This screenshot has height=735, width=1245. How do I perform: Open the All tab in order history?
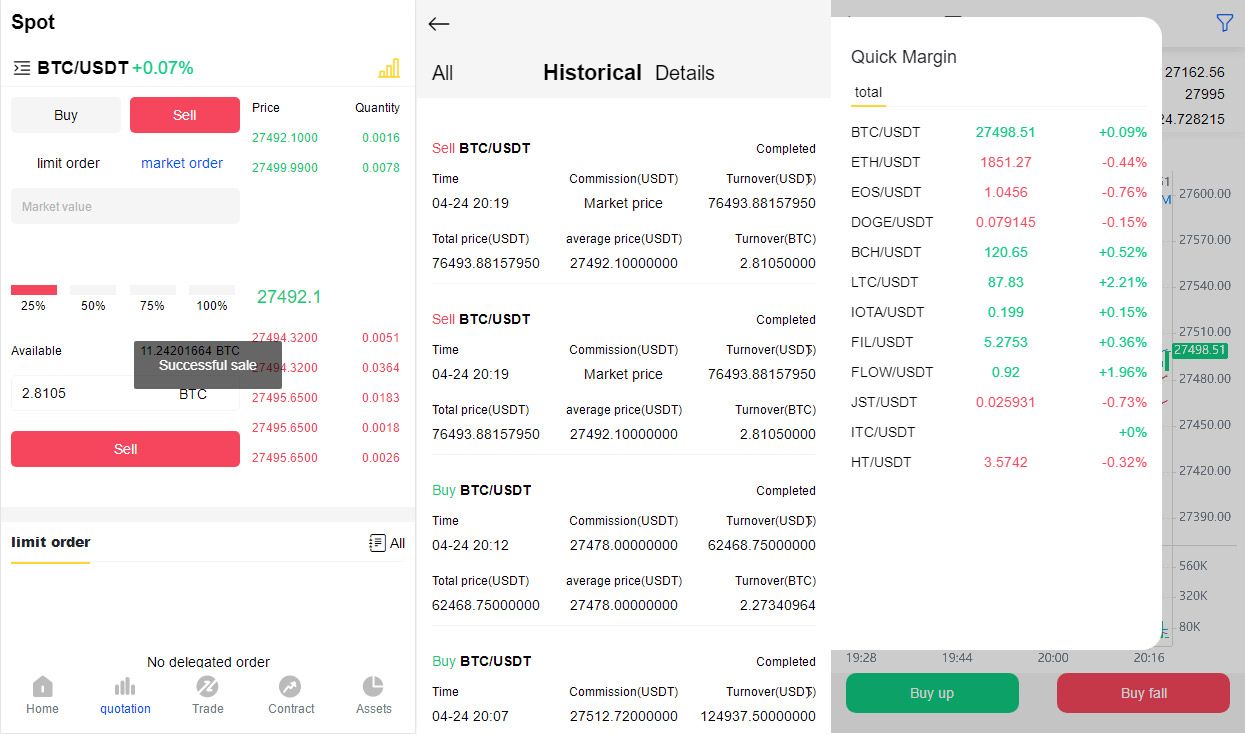(443, 73)
